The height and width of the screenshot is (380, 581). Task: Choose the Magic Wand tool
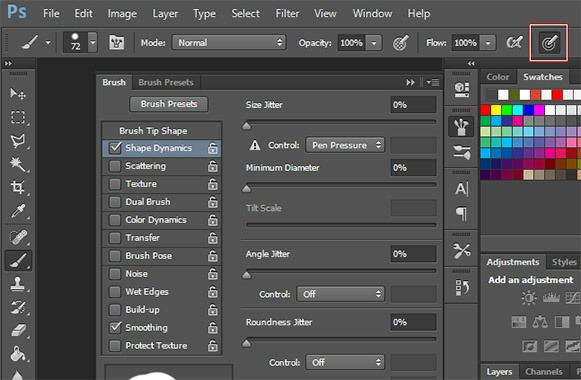(17, 164)
